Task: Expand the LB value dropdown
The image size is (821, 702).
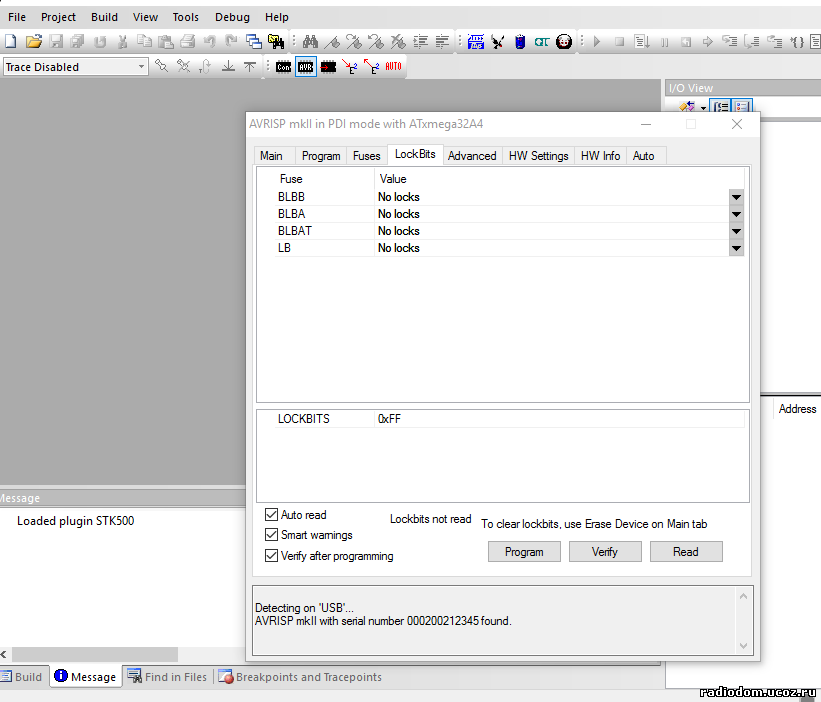Action: coord(736,248)
